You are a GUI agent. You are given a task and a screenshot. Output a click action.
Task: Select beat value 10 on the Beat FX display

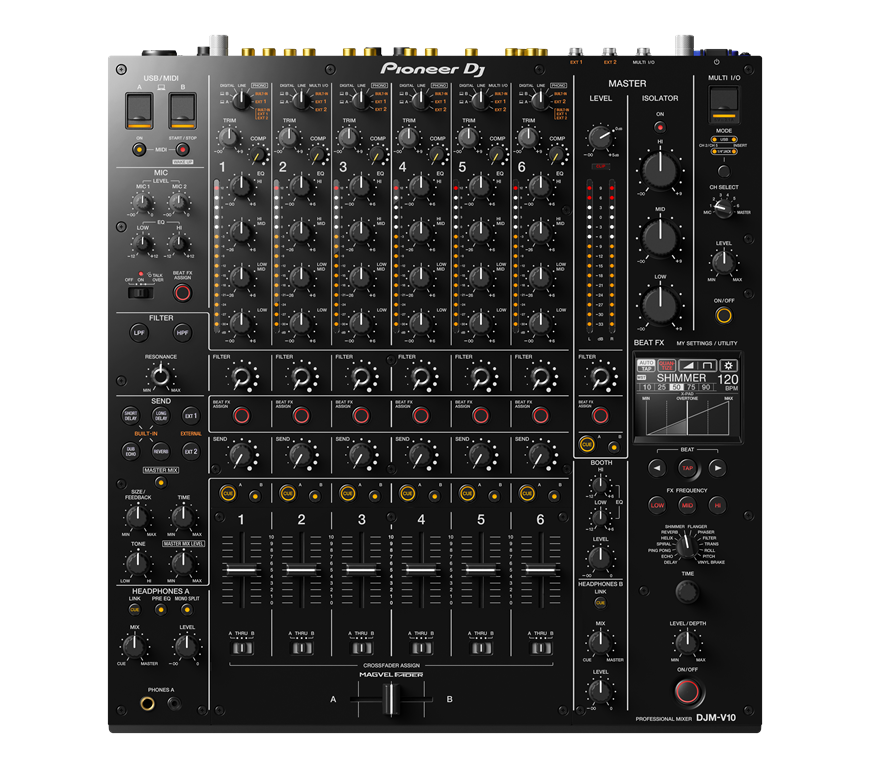[647, 387]
